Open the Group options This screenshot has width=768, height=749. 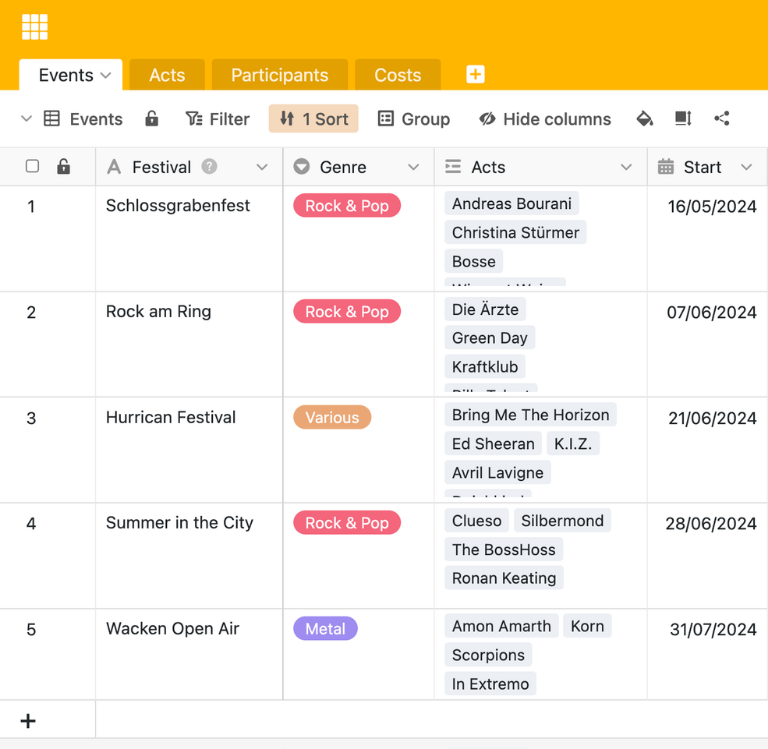[x=414, y=119]
